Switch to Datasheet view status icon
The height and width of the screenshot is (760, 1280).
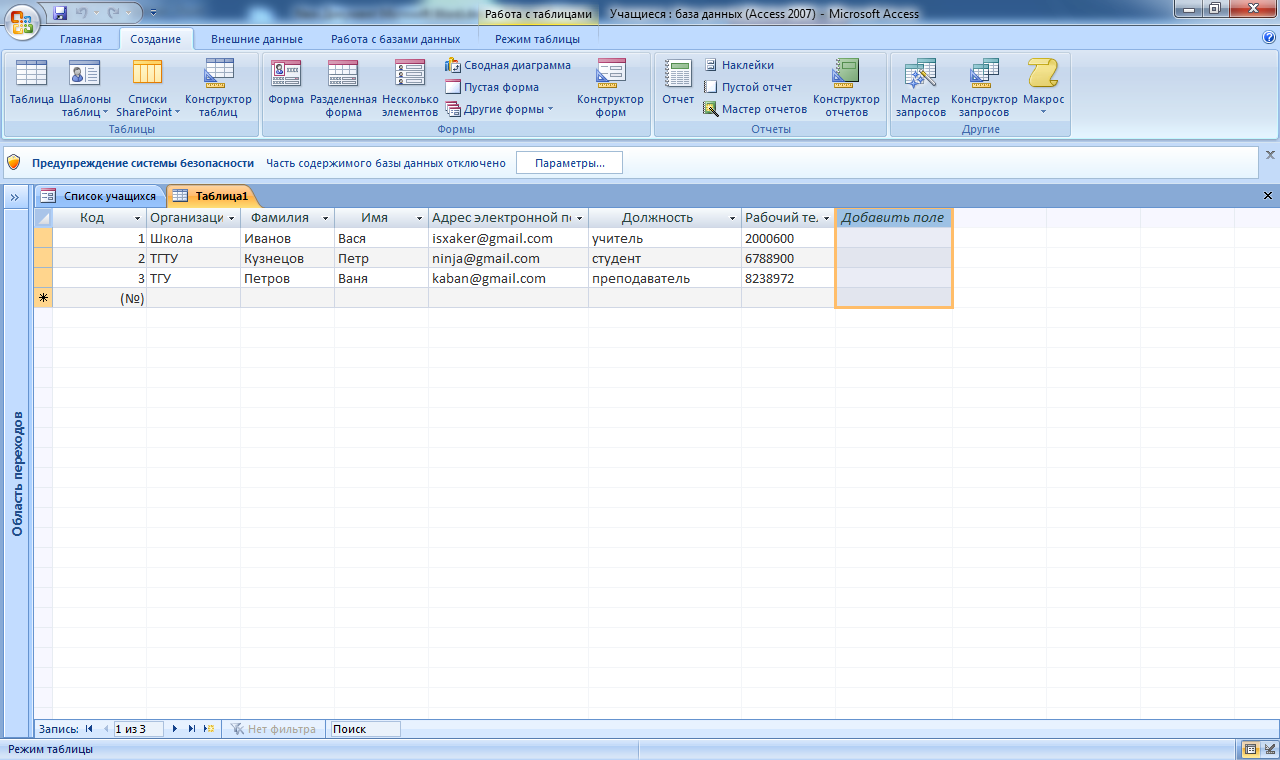1250,749
